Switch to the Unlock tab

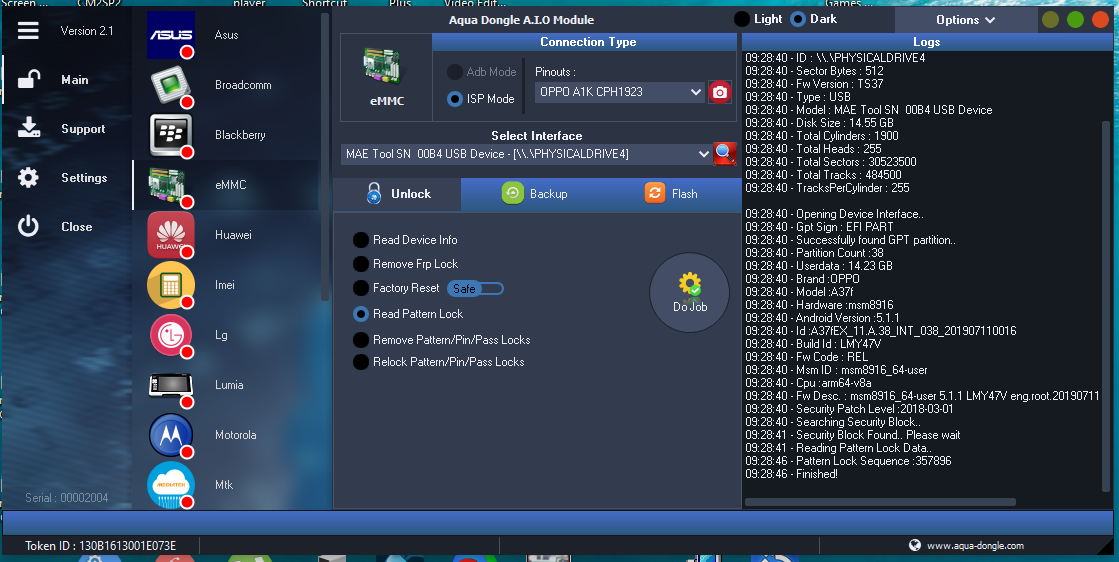pyautogui.click(x=398, y=194)
